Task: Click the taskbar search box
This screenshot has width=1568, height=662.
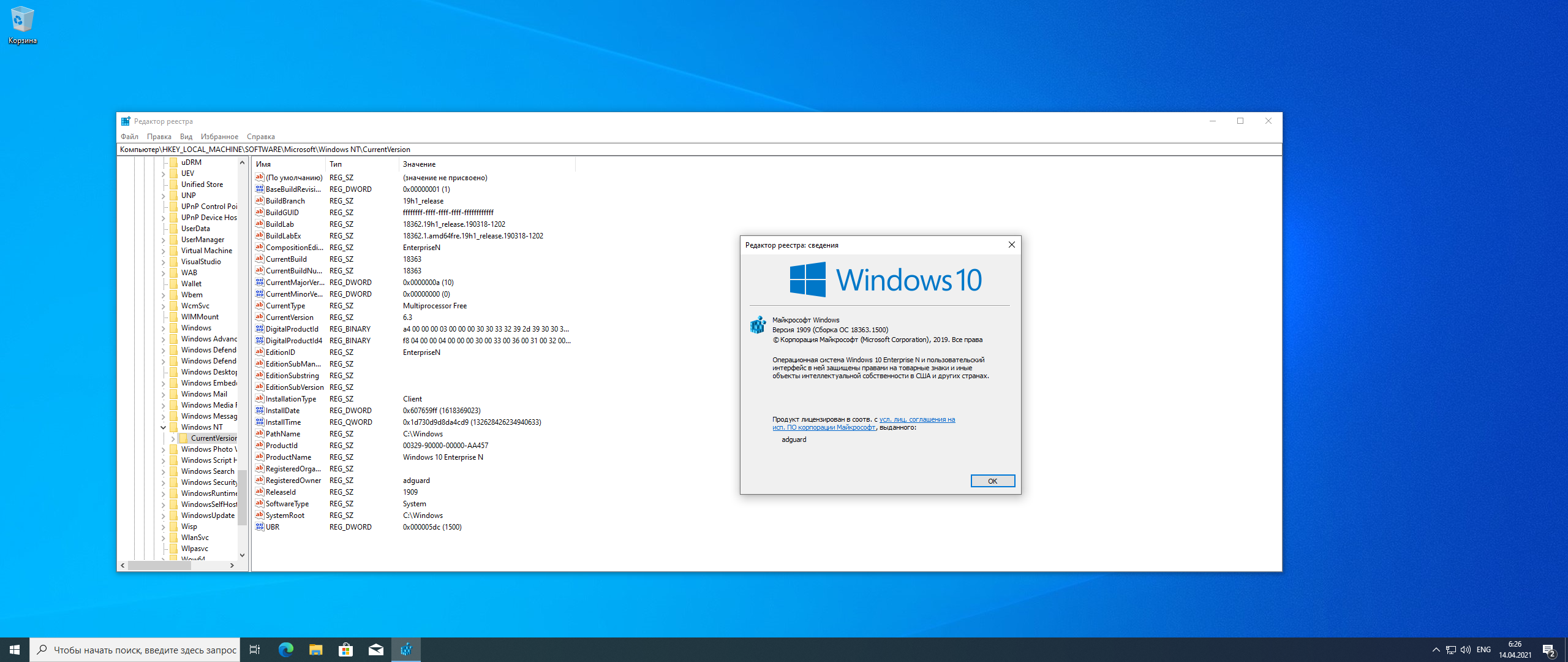Action: click(134, 650)
